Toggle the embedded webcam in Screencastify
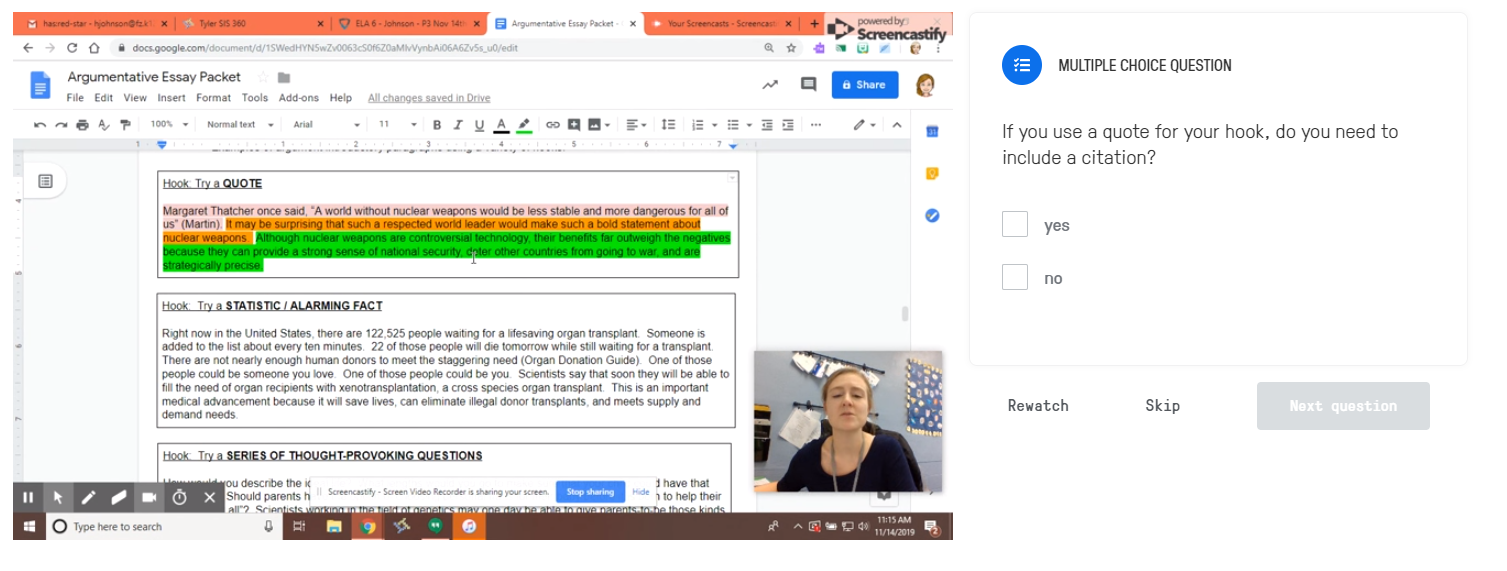 tap(149, 497)
